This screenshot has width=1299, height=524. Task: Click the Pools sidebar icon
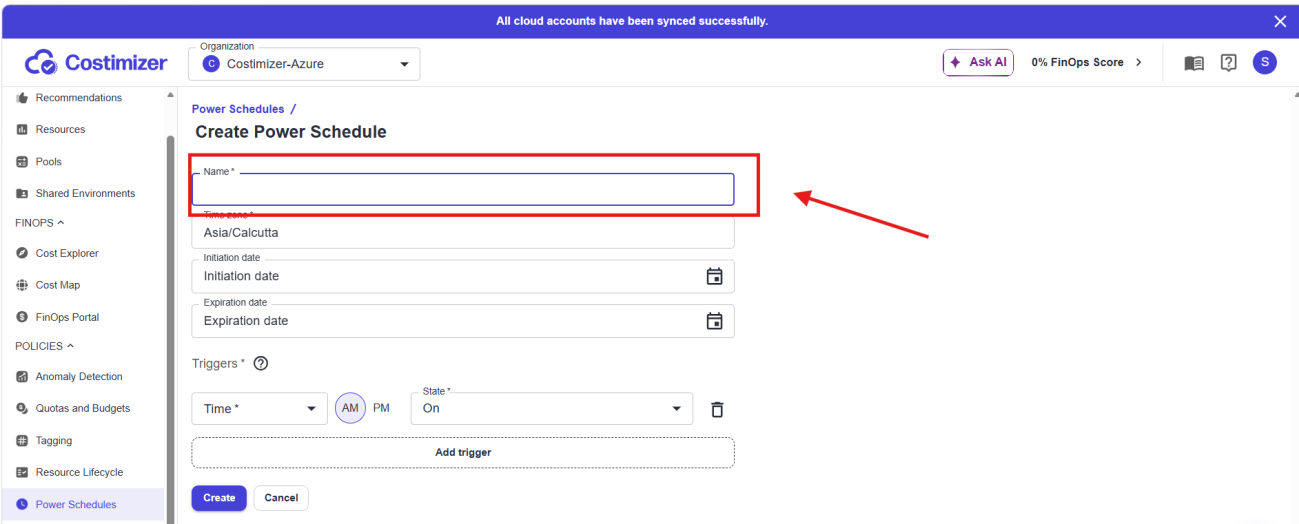click(22, 162)
